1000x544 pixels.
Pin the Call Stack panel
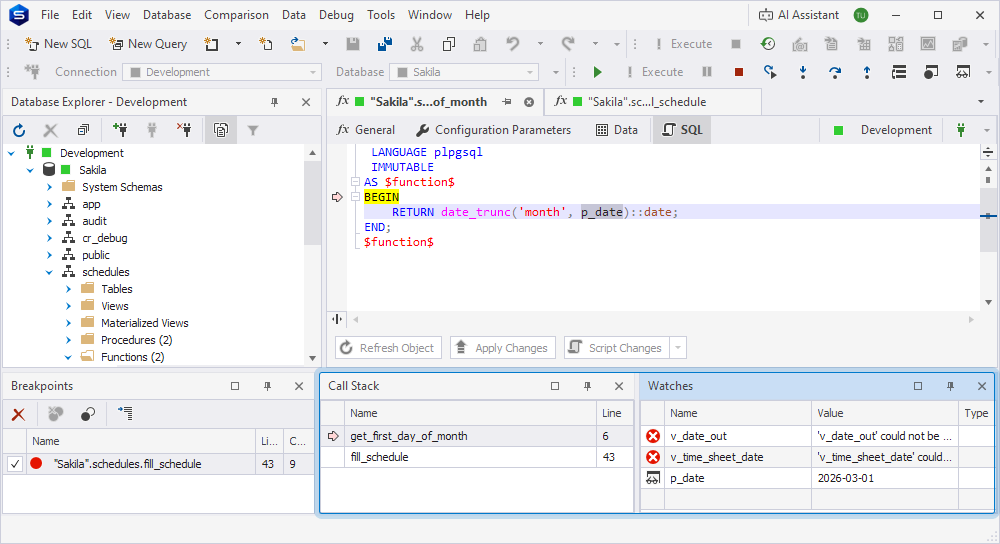(587, 386)
